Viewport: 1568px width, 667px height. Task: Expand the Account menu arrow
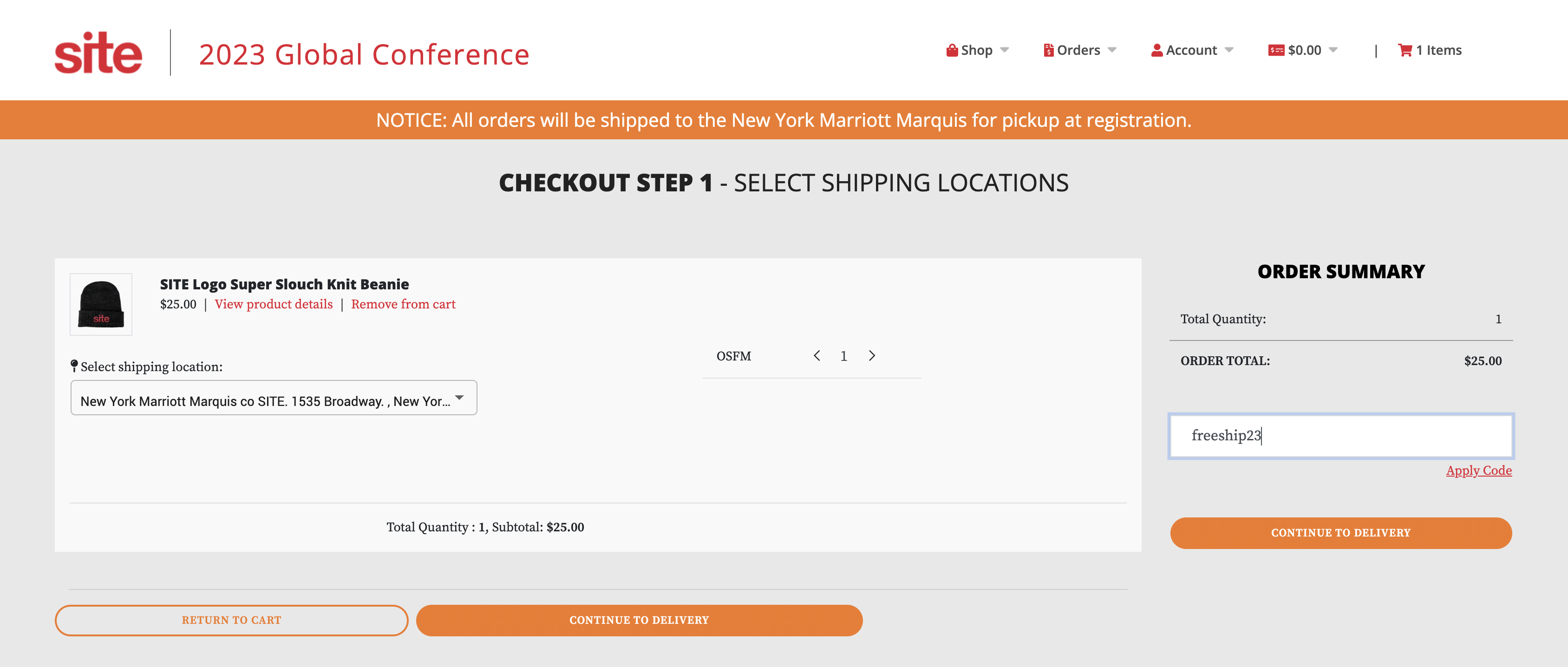1229,50
